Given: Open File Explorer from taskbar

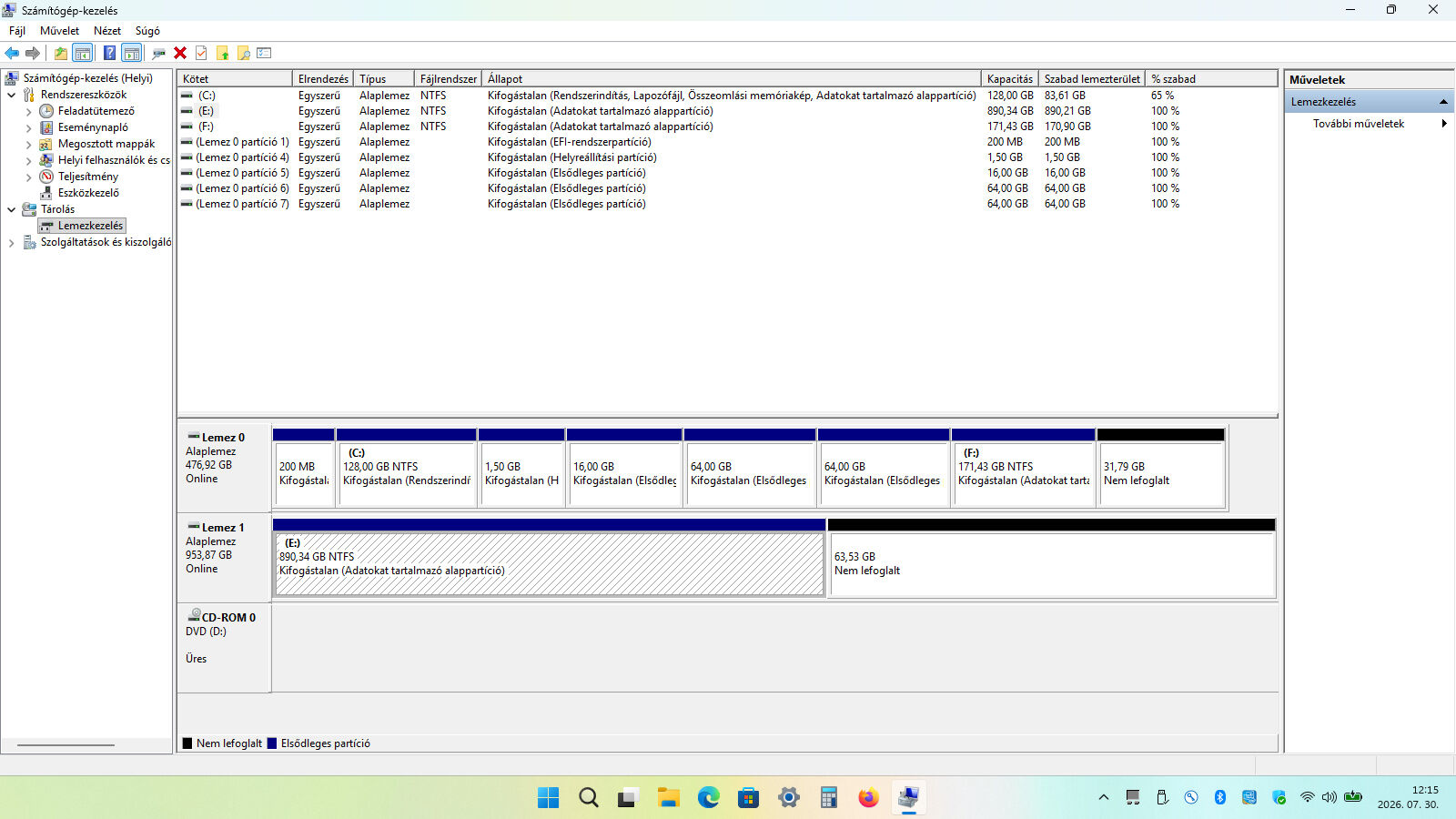Looking at the screenshot, I should point(669,798).
